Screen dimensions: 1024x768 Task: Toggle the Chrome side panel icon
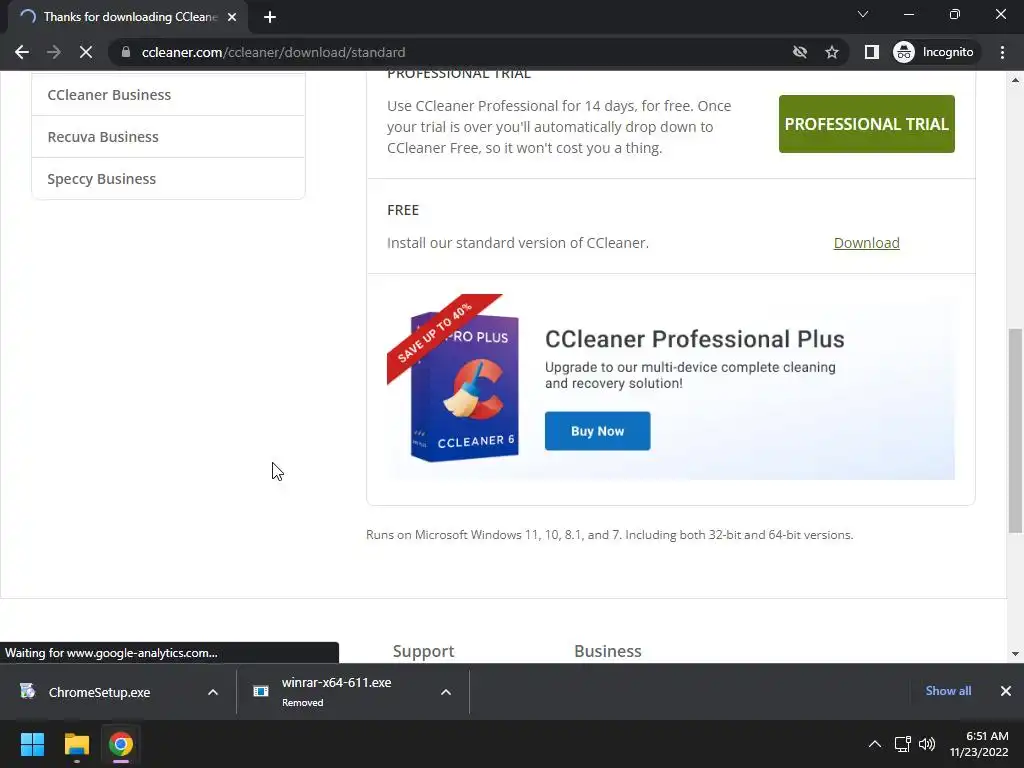pyautogui.click(x=871, y=52)
